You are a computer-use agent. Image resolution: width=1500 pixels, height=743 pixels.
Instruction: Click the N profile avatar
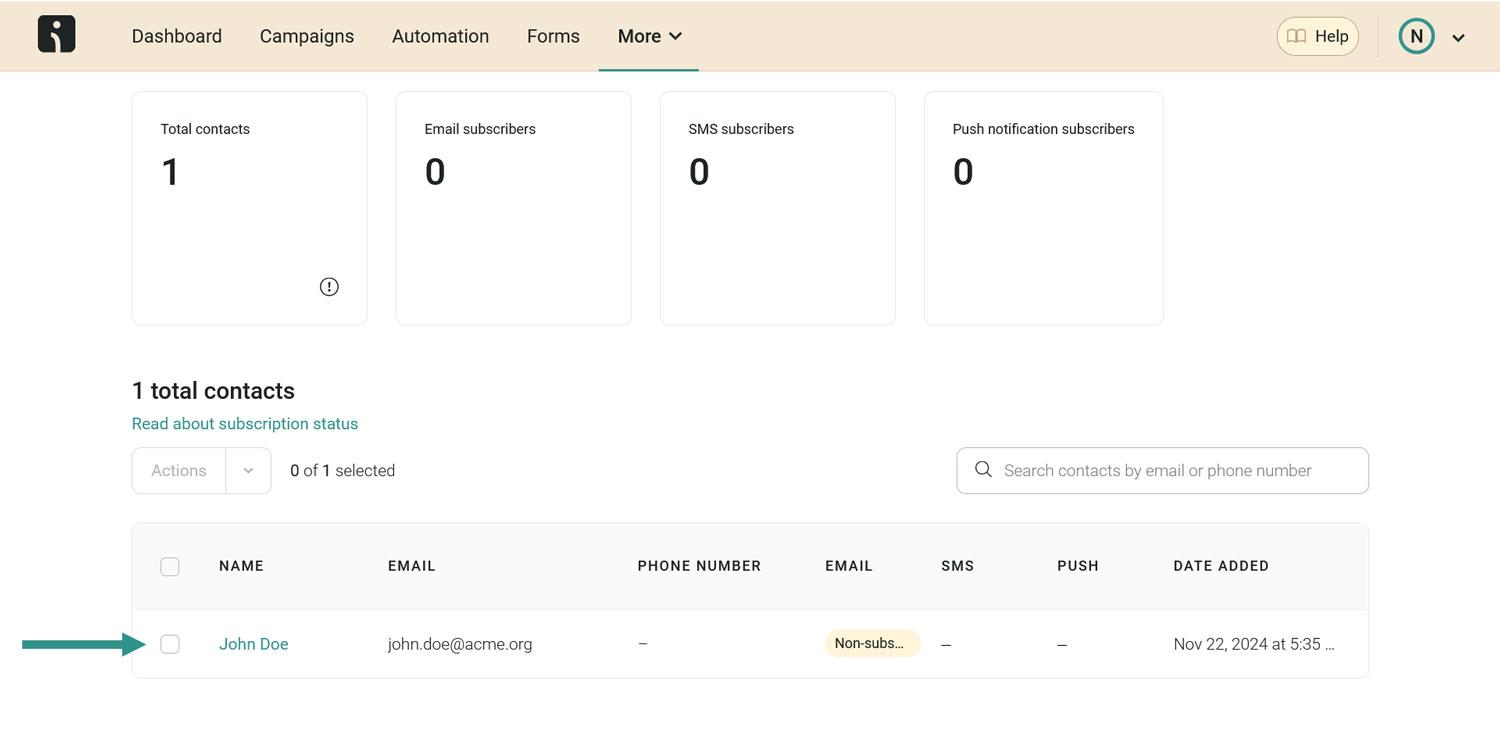tap(1416, 36)
